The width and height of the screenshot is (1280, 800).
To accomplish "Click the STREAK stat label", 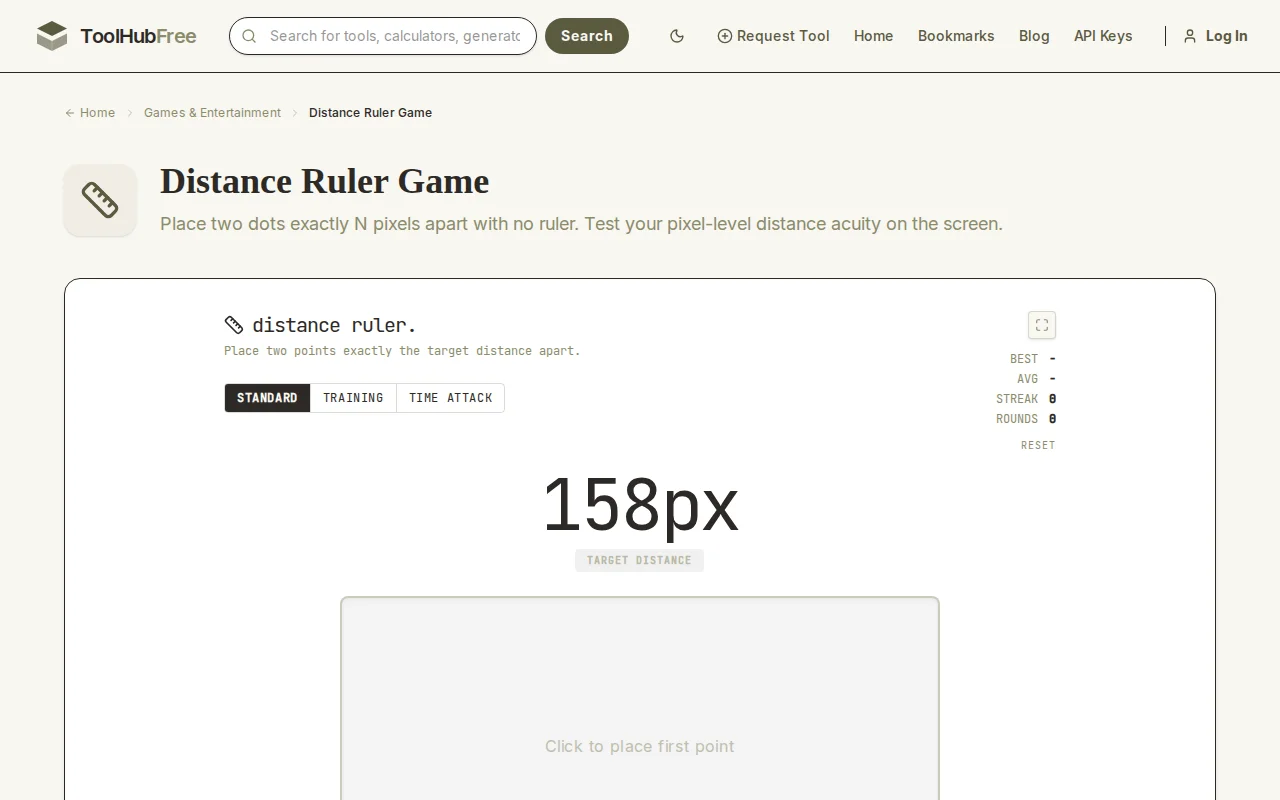I will pyautogui.click(x=1017, y=399).
